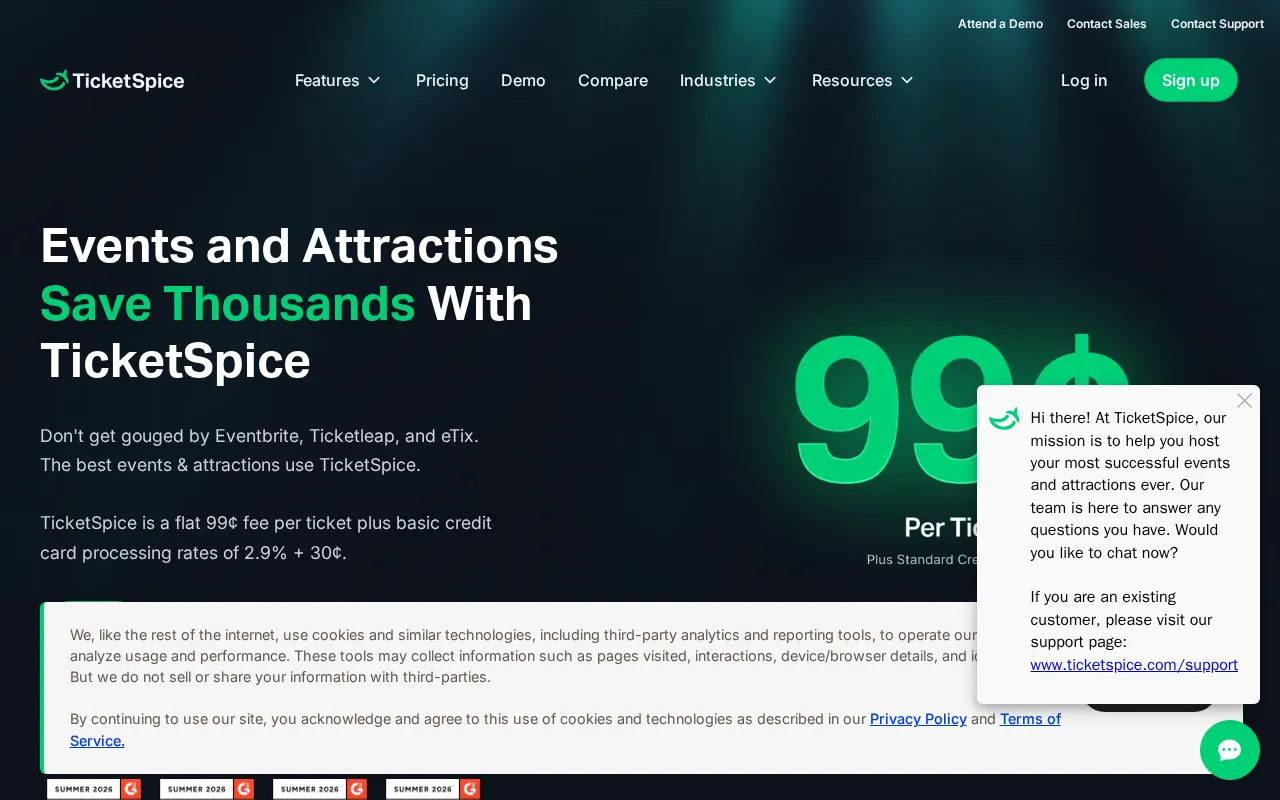Expand the Resources dropdown chevron
The width and height of the screenshot is (1280, 800).
pos(907,80)
